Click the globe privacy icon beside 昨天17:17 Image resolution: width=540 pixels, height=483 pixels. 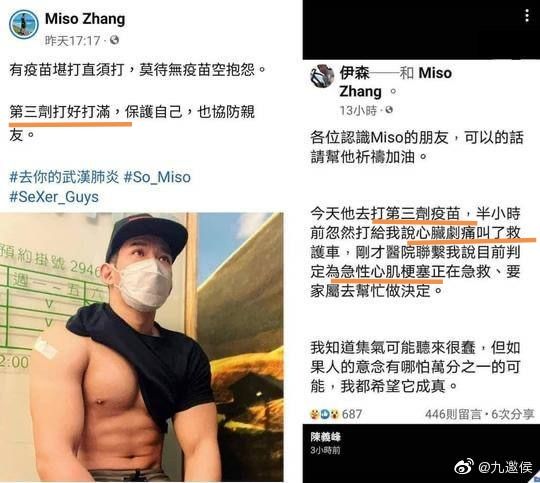(x=114, y=40)
